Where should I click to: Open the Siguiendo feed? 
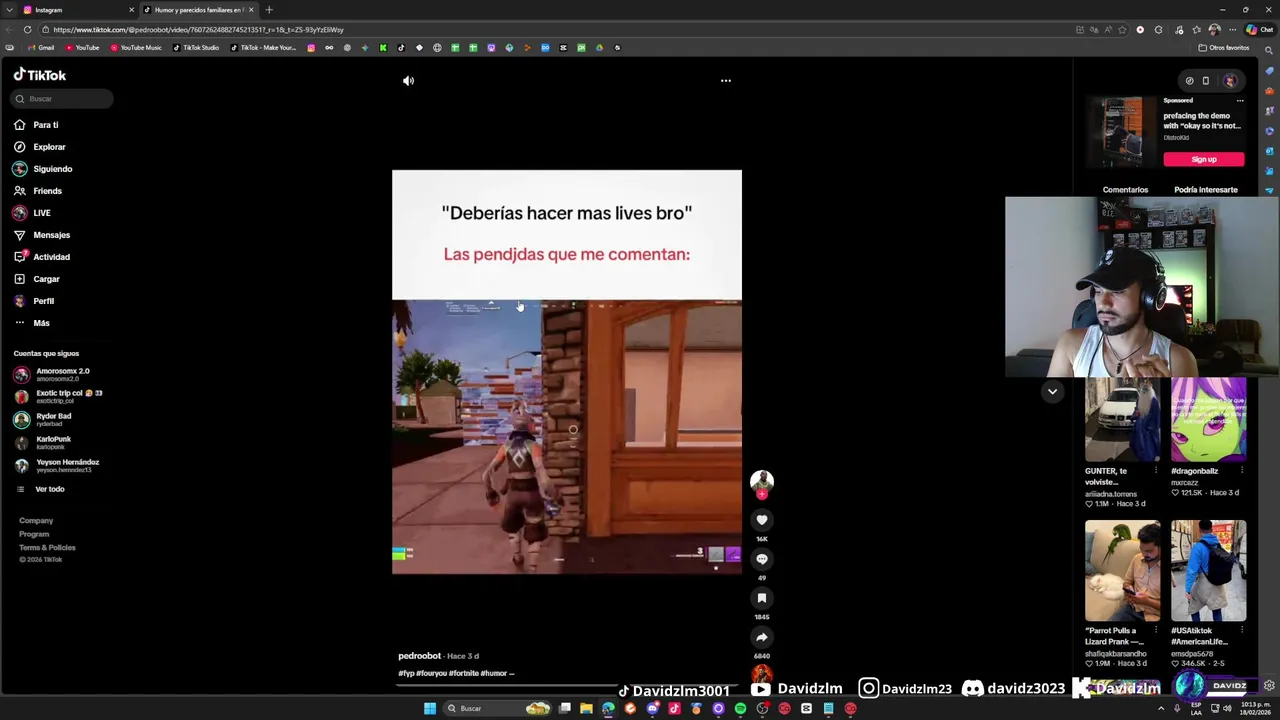point(52,169)
